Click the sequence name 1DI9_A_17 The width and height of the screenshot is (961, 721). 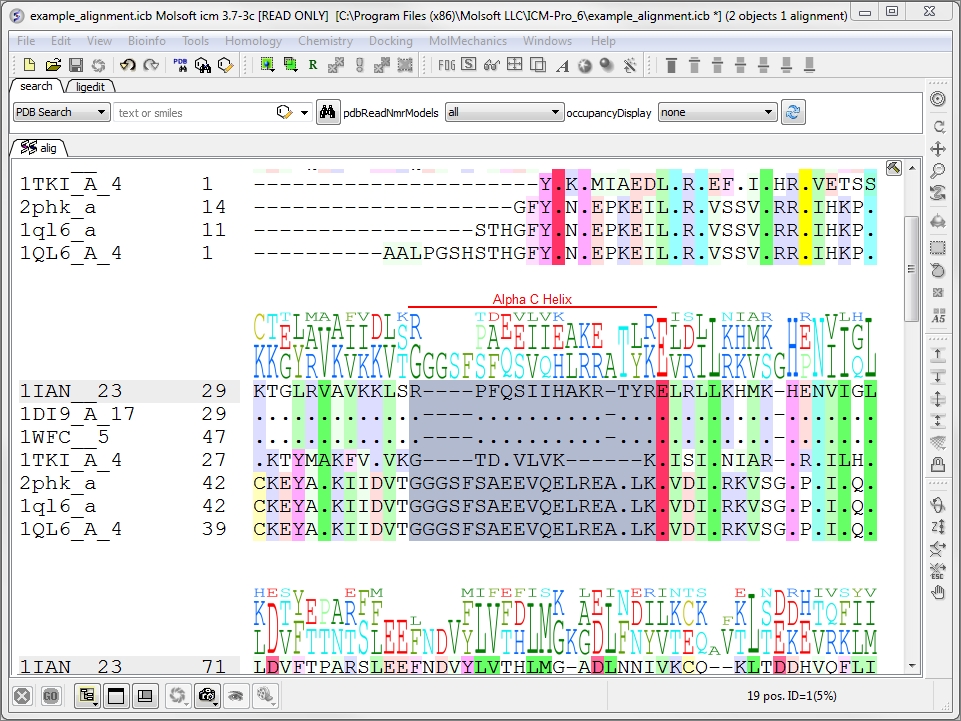77,414
